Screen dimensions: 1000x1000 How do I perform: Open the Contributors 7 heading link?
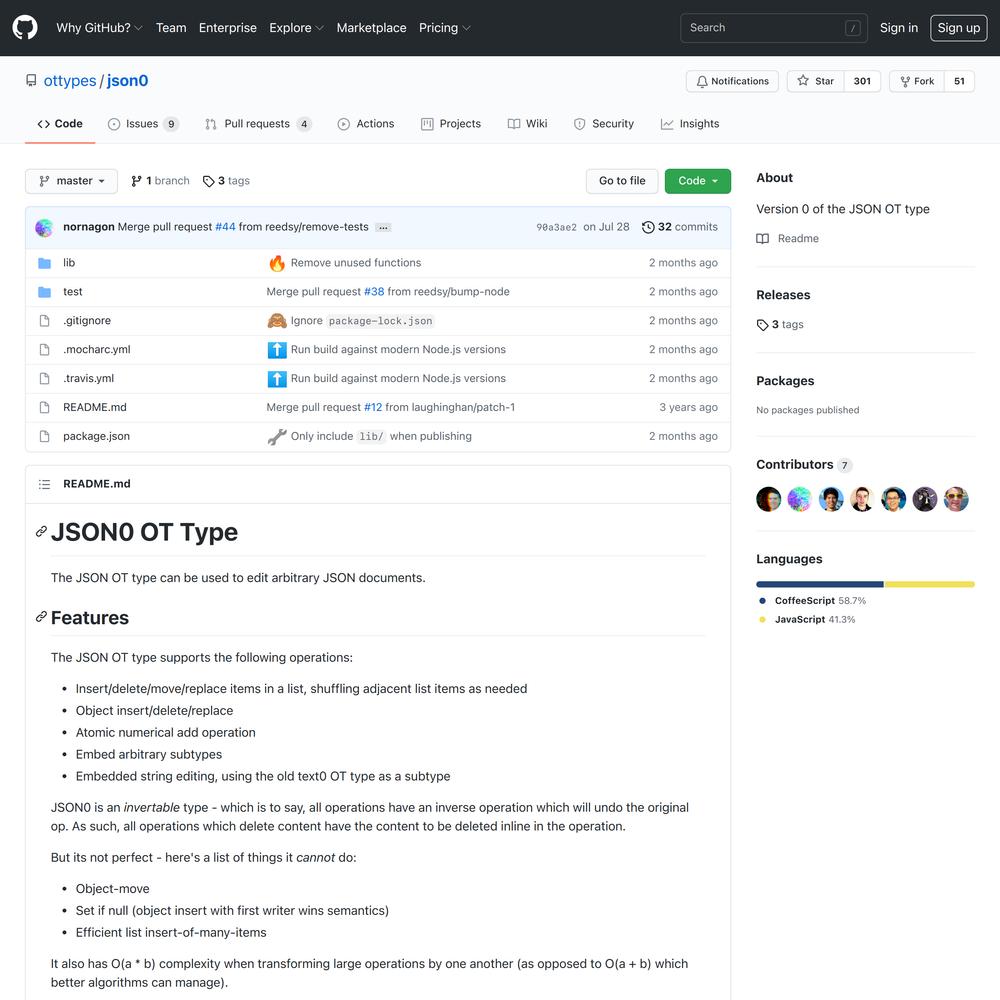[x=804, y=464]
